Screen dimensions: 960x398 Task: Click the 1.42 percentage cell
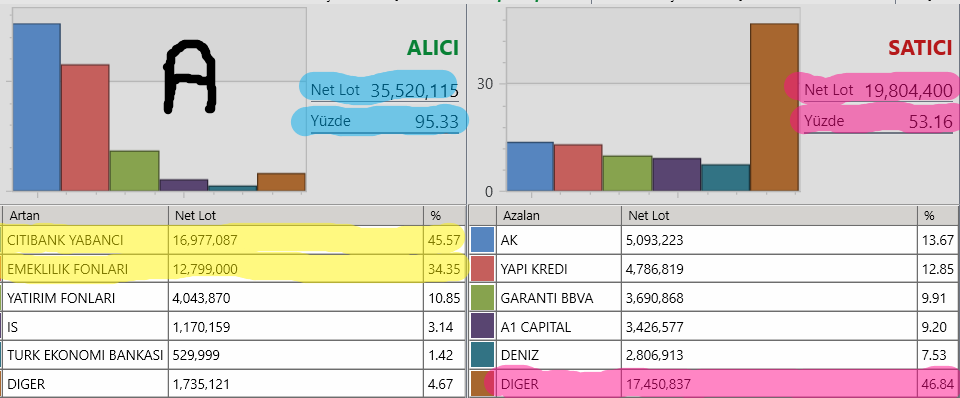click(443, 355)
